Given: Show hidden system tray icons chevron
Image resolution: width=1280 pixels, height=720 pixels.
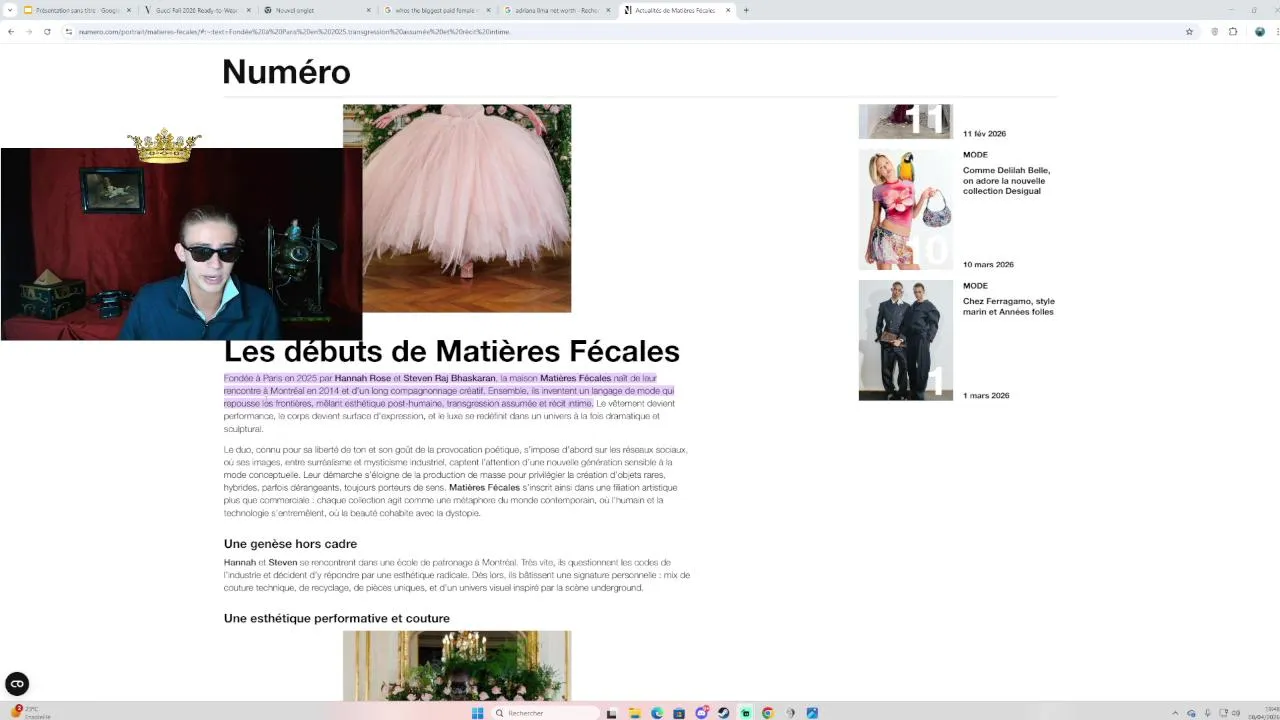Looking at the screenshot, I should tap(1175, 713).
